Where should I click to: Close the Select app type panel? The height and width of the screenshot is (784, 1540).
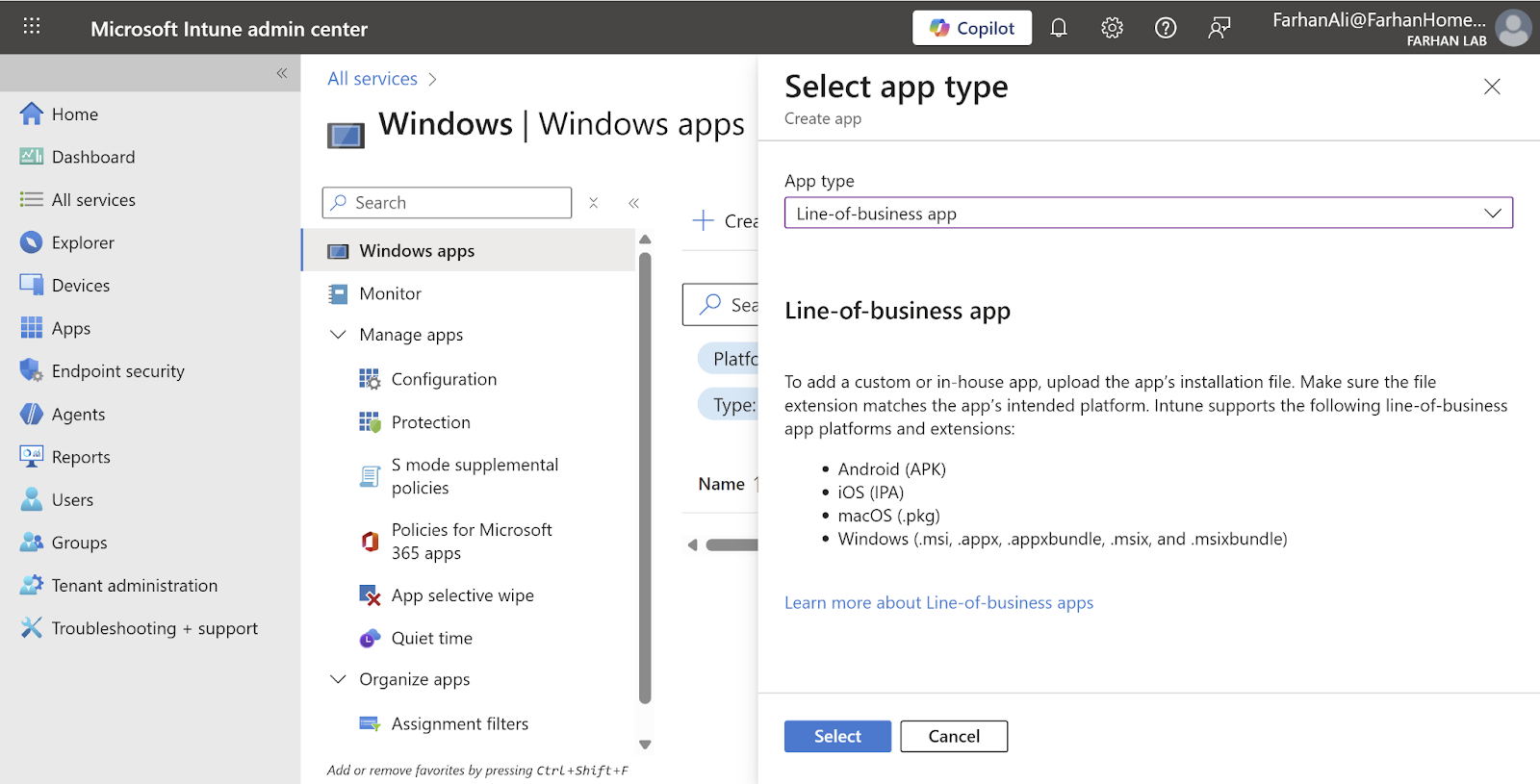coord(1492,87)
